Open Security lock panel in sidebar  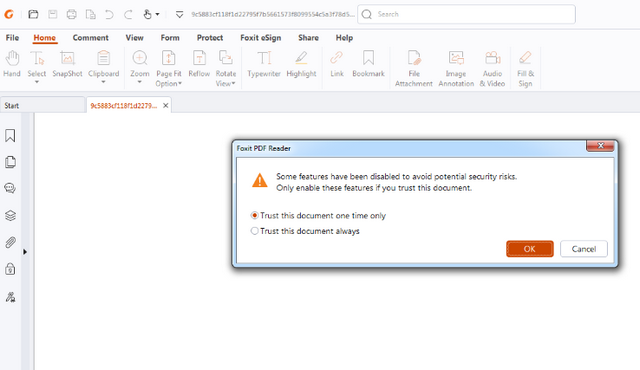(x=10, y=269)
